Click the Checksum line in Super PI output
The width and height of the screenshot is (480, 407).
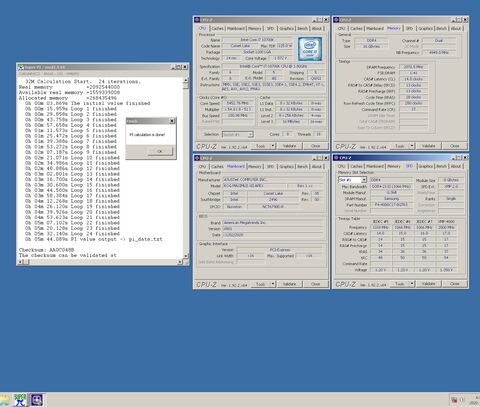(x=46, y=250)
